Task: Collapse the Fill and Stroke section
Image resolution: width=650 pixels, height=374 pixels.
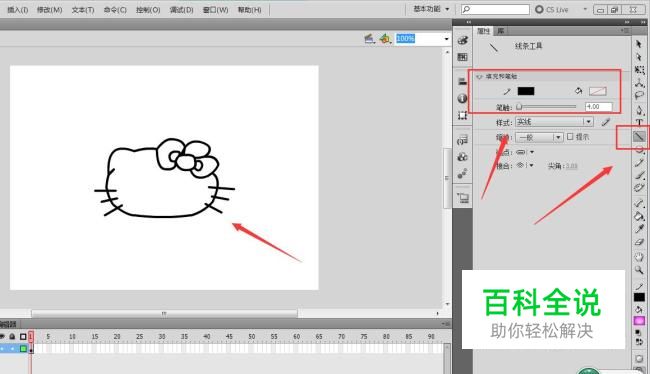Action: [x=480, y=77]
